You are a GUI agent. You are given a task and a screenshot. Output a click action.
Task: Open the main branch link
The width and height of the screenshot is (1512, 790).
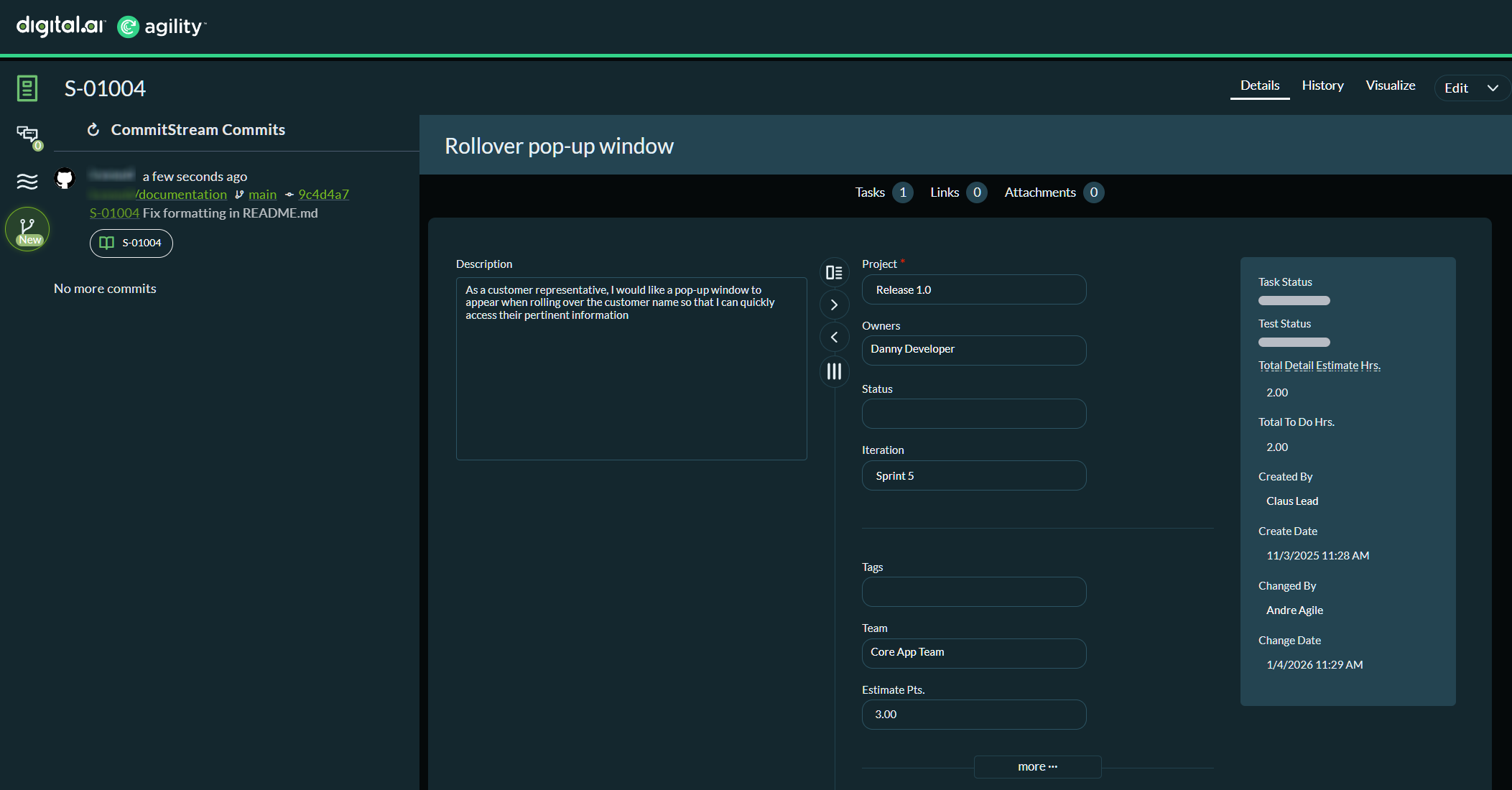tap(262, 194)
